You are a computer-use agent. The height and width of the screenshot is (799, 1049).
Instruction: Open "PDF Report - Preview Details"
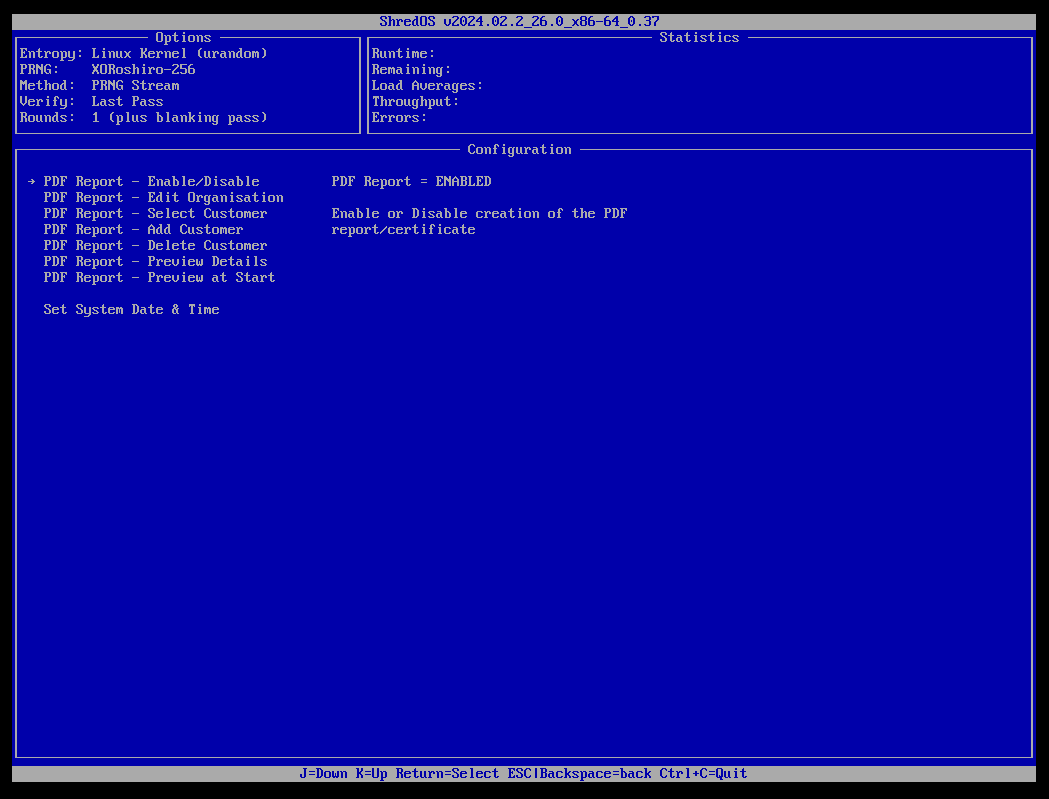pyautogui.click(x=155, y=261)
